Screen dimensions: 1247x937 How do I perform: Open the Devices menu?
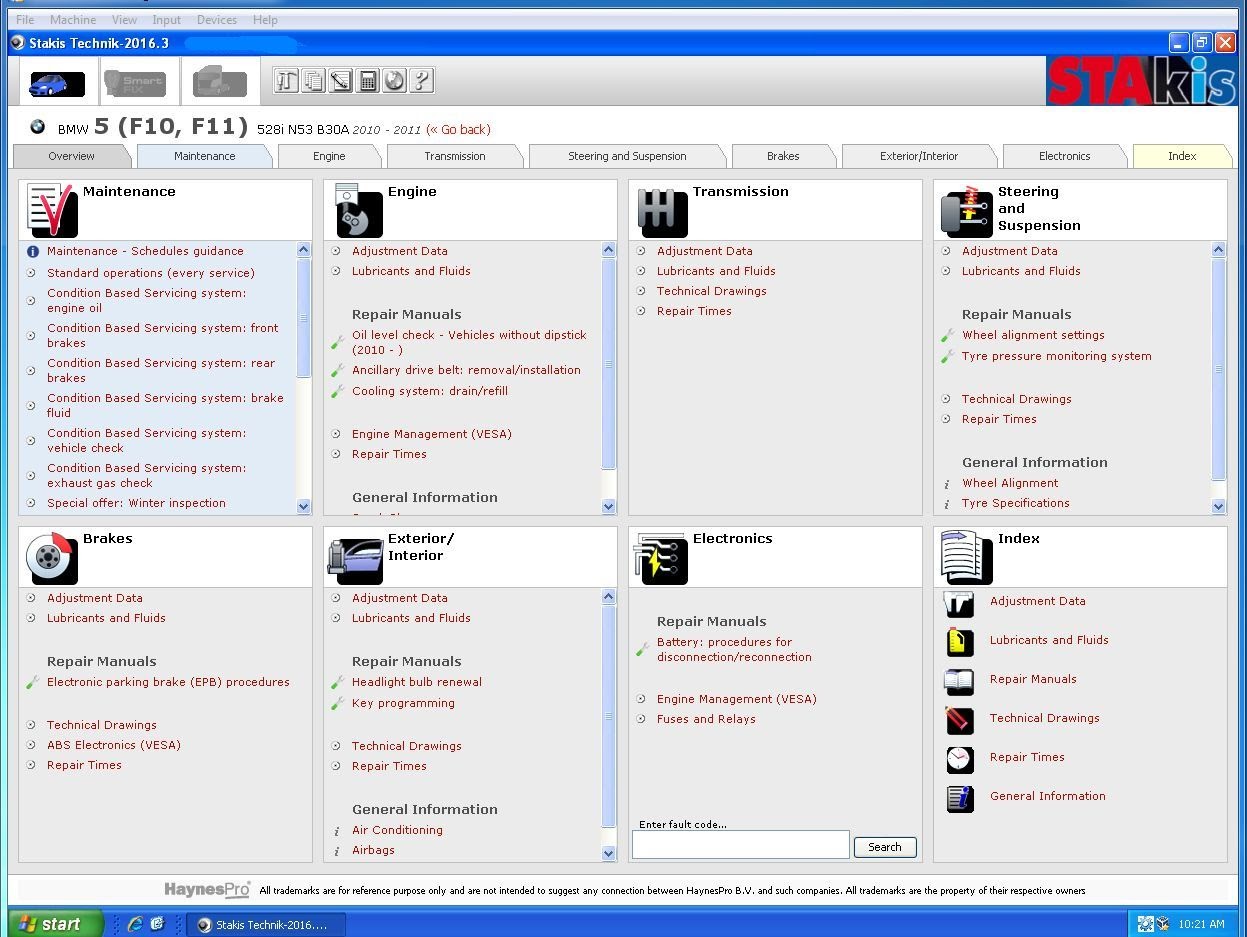tap(217, 19)
